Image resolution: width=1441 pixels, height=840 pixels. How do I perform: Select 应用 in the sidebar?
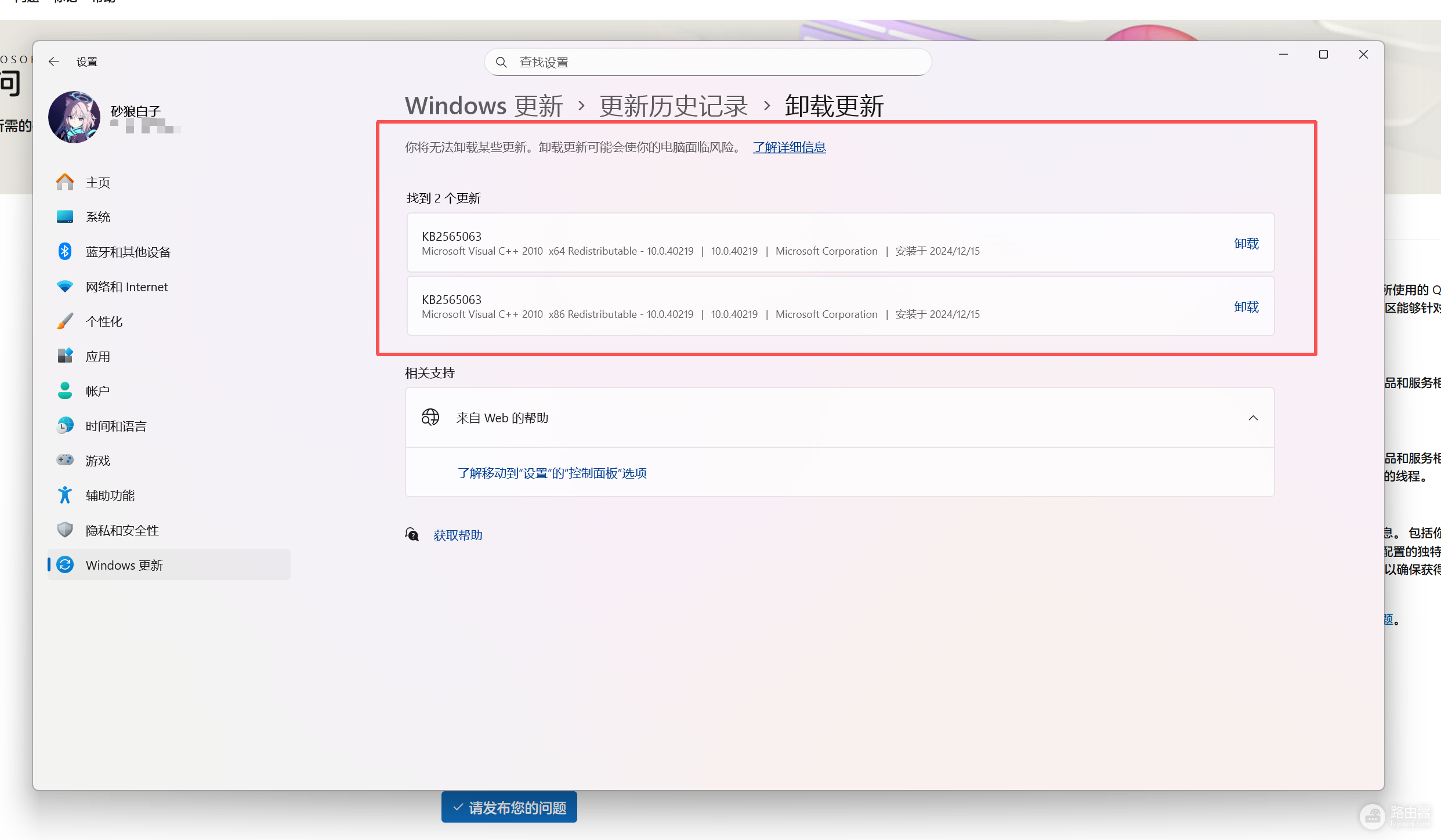tap(169, 356)
